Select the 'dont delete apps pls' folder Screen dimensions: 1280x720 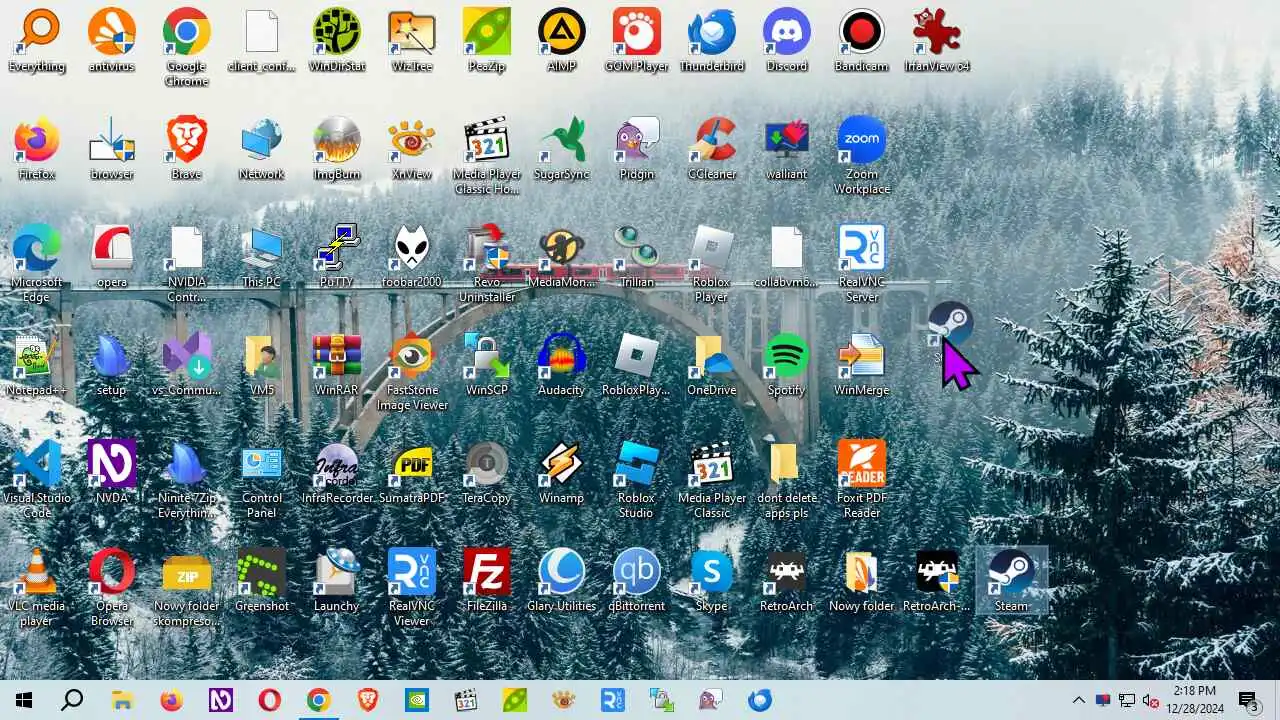tap(787, 479)
